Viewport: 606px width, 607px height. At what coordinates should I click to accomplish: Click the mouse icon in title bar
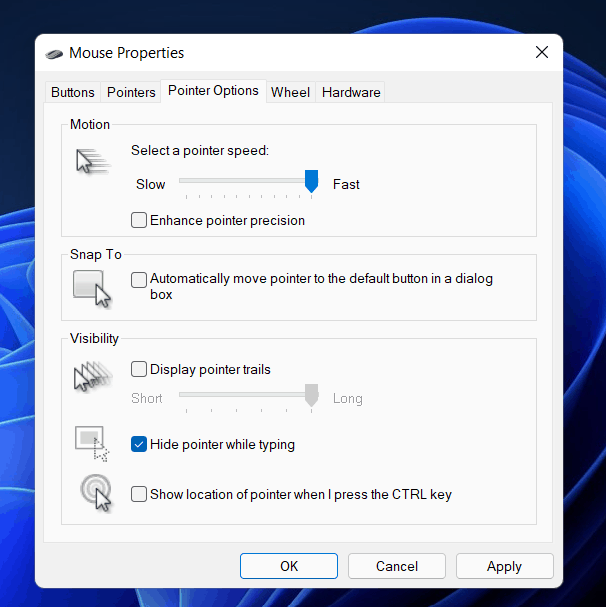pos(55,53)
